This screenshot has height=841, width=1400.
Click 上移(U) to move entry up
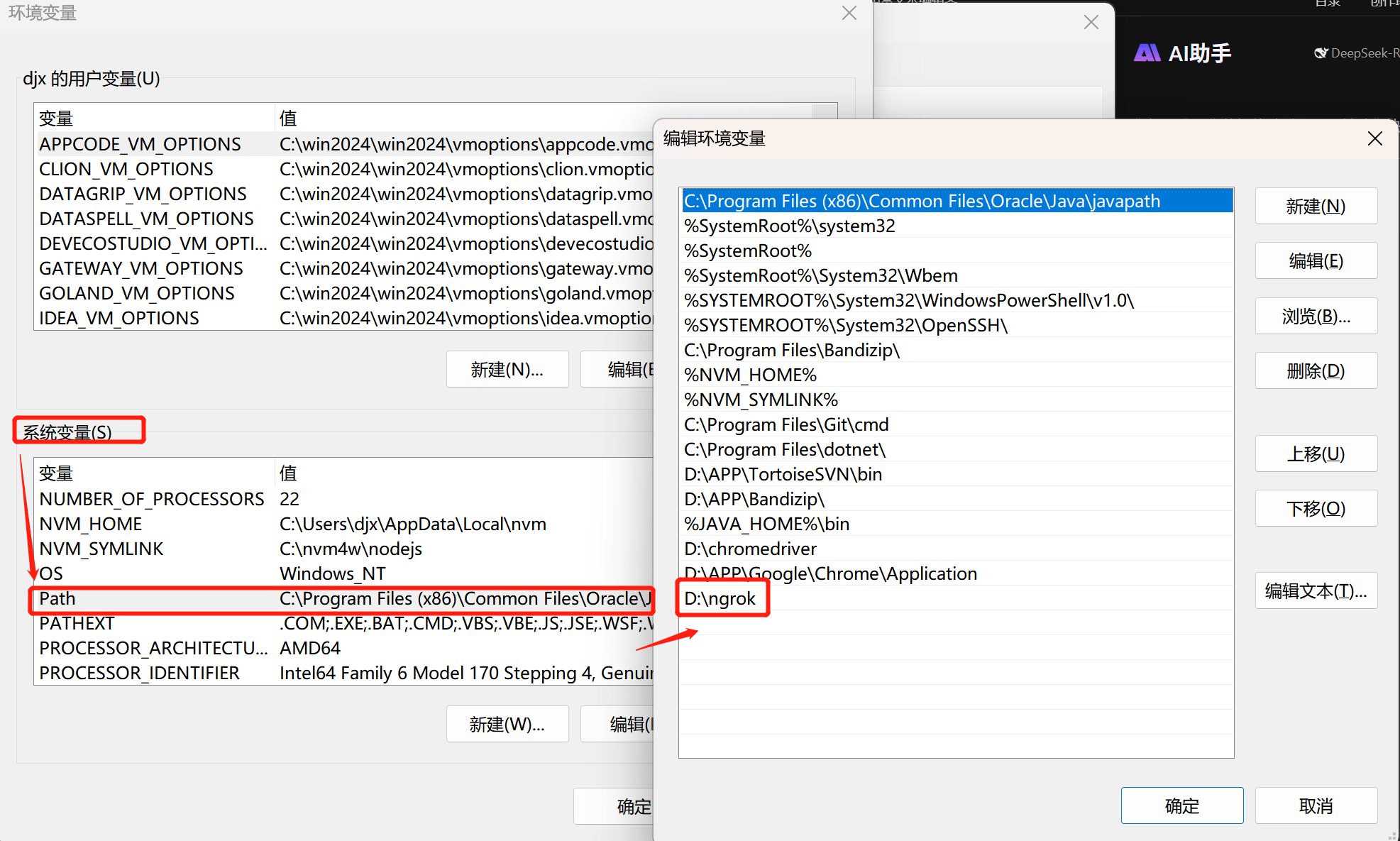1316,454
